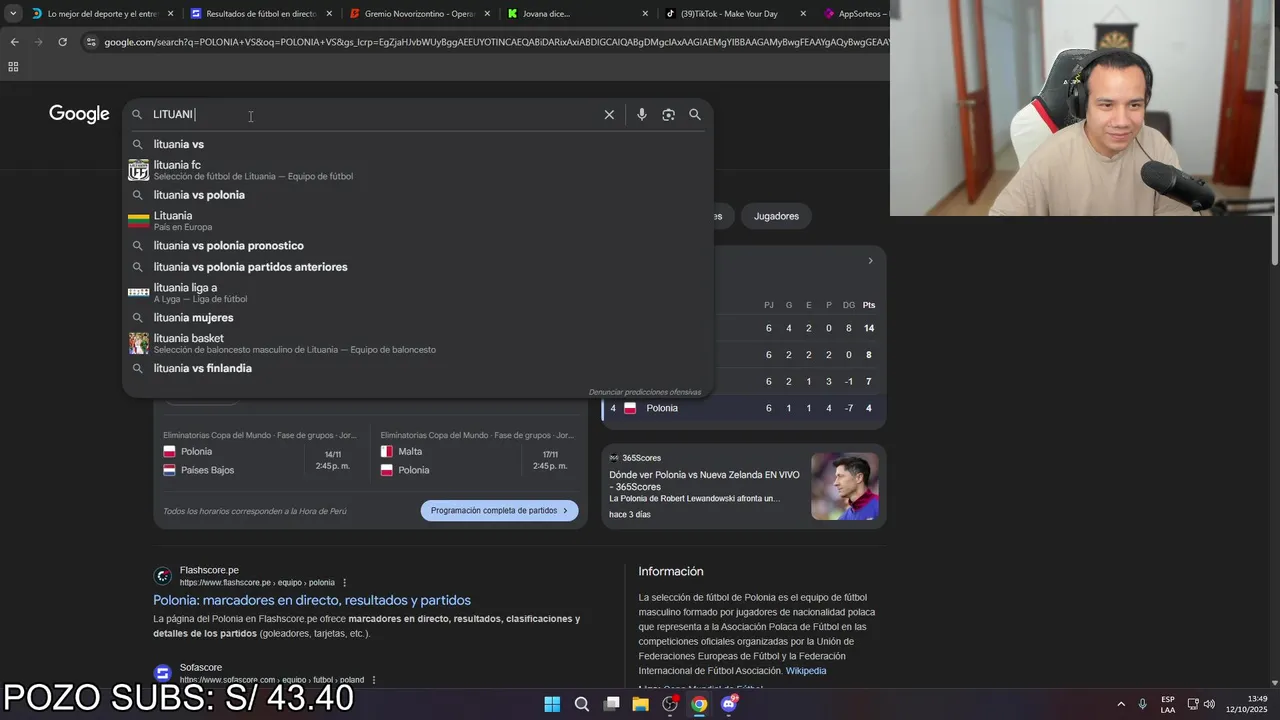Viewport: 1280px width, 720px height.
Task: Go back to the previous browser page
Action: [x=14, y=42]
